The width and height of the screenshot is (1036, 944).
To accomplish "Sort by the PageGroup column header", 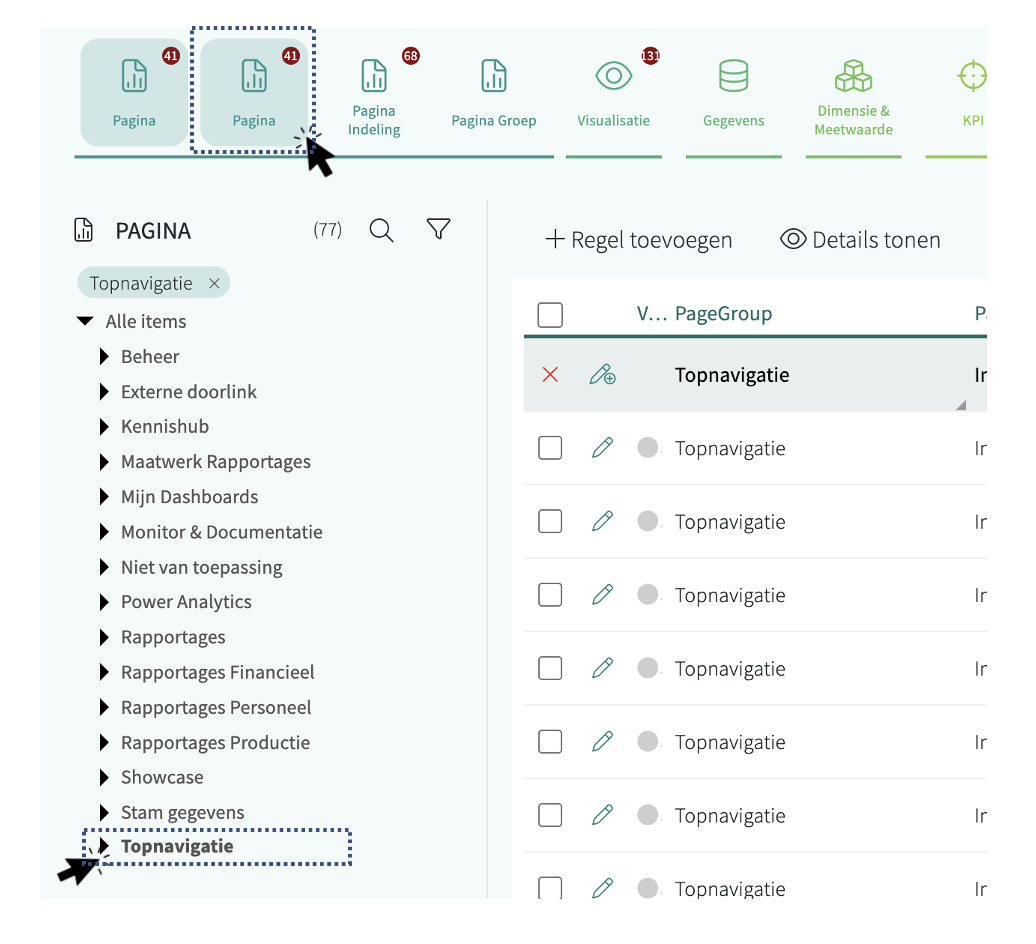I will [x=723, y=314].
